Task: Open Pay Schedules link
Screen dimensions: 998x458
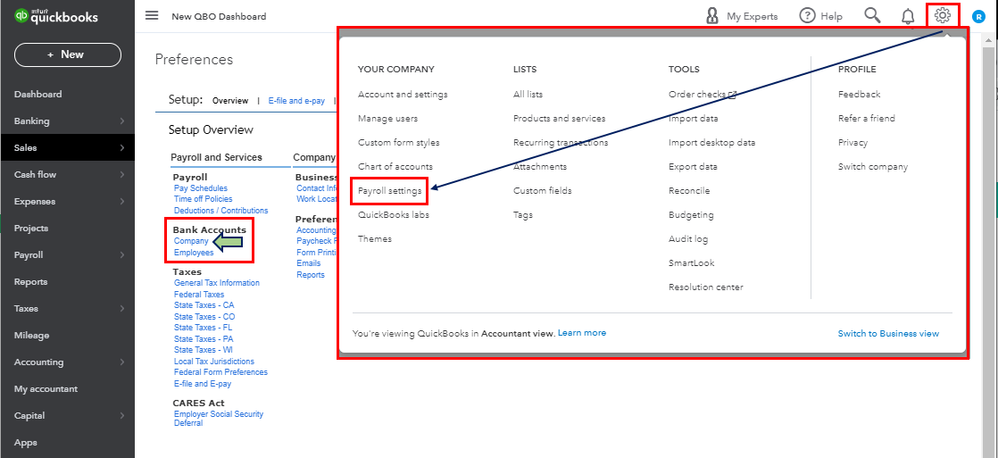Action: tap(200, 188)
